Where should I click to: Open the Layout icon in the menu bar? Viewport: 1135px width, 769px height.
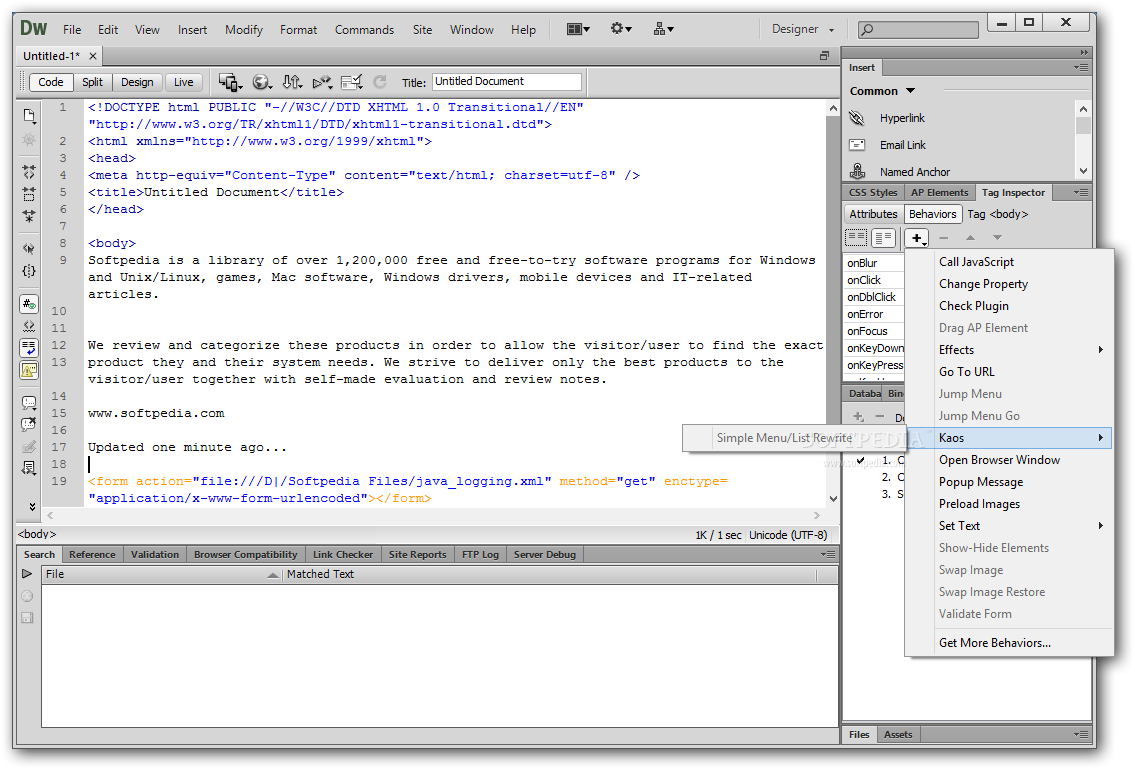coord(578,29)
